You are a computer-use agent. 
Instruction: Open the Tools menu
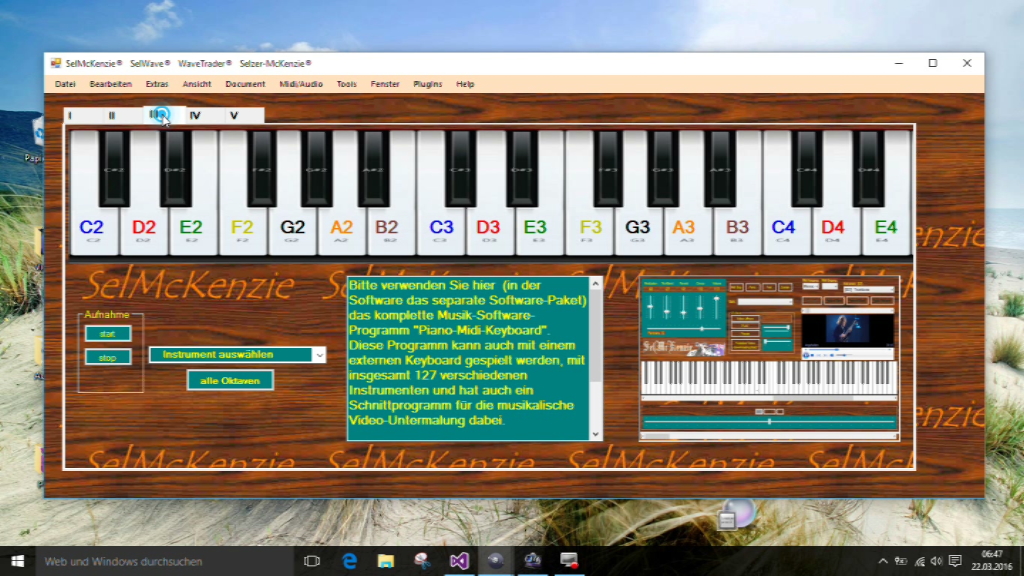pos(347,84)
